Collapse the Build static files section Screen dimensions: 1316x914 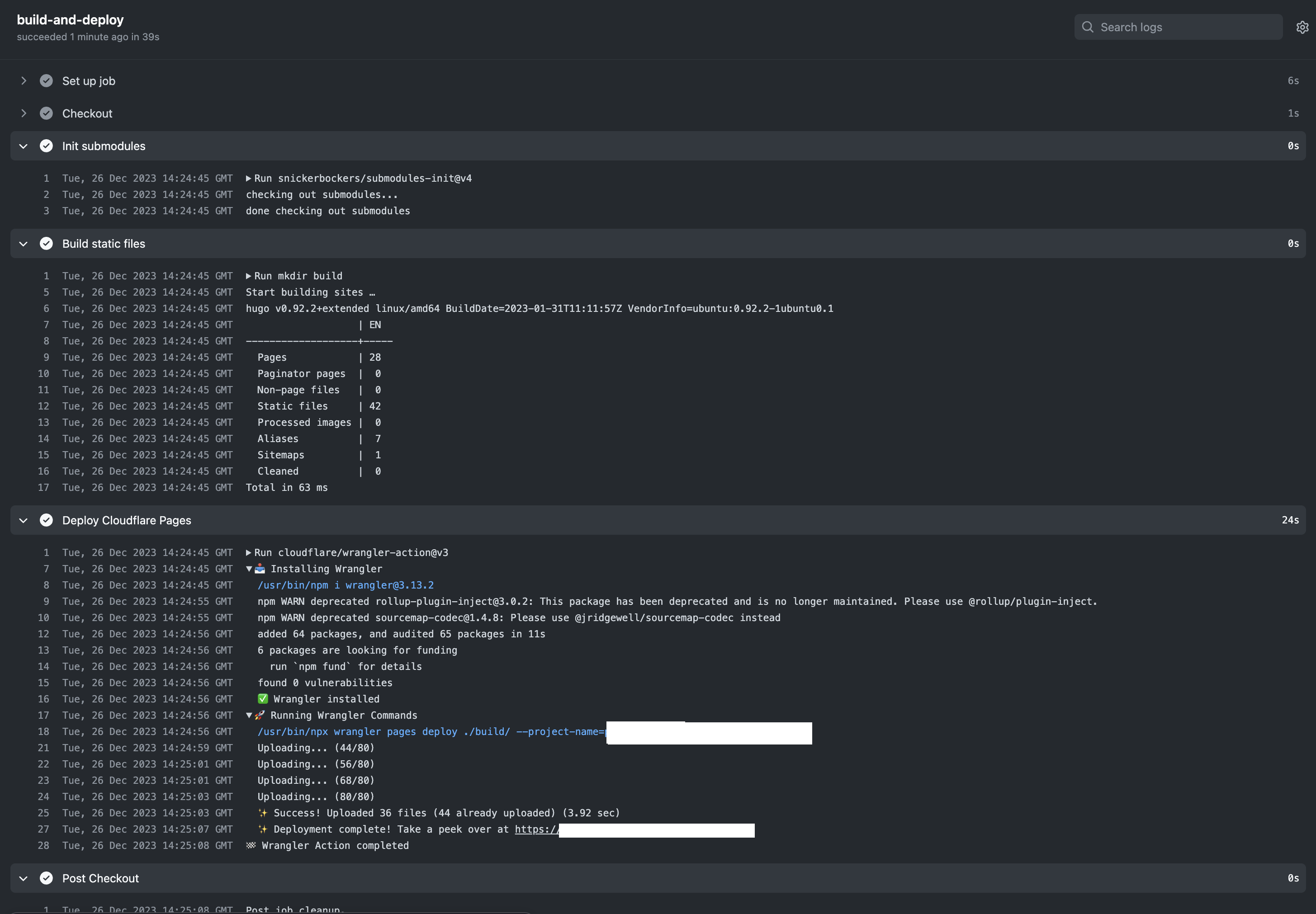click(x=24, y=243)
